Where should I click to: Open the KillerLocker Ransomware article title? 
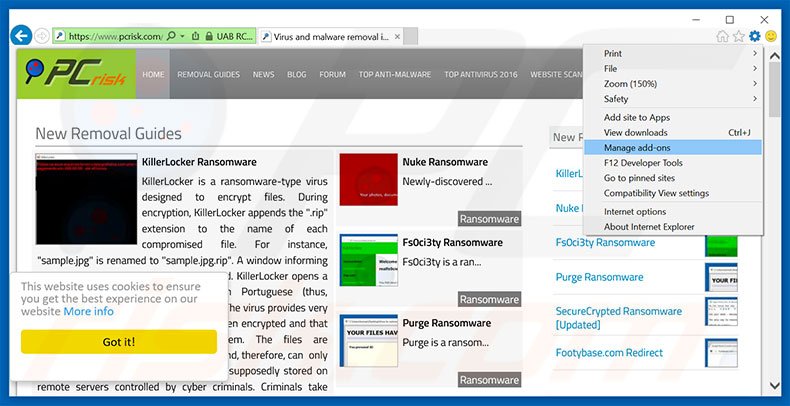tap(199, 162)
